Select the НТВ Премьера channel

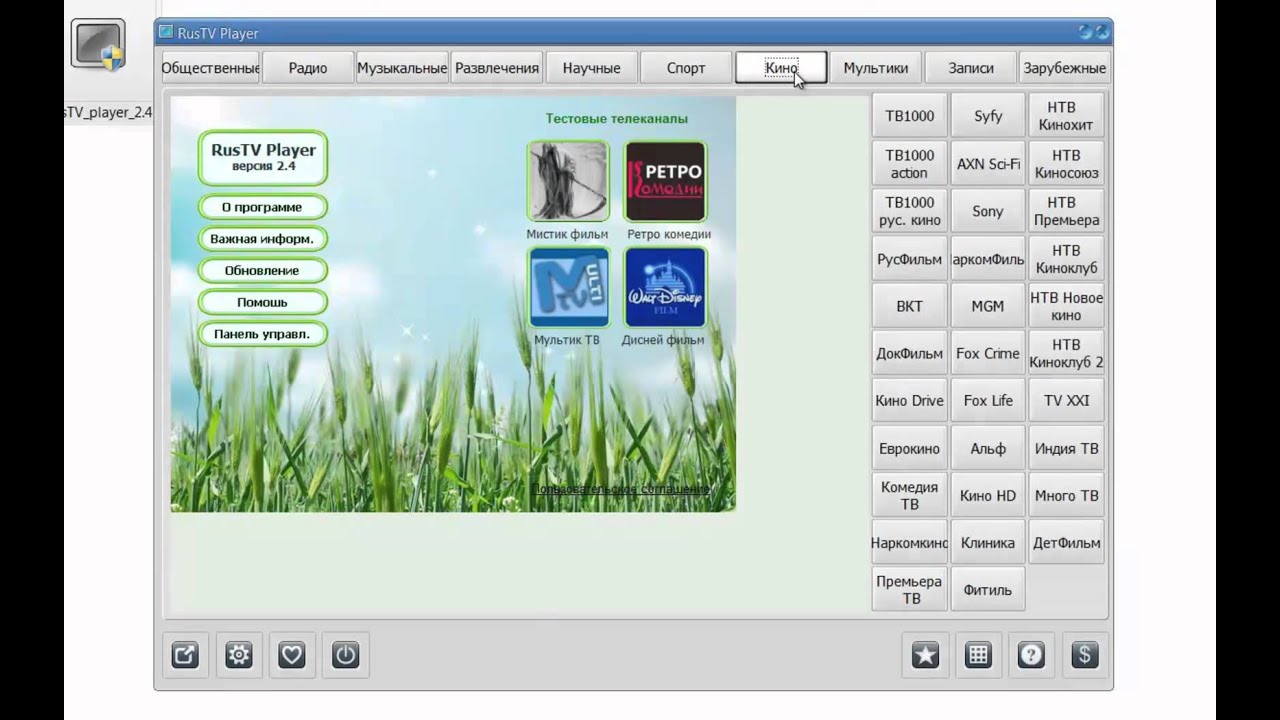point(1067,211)
